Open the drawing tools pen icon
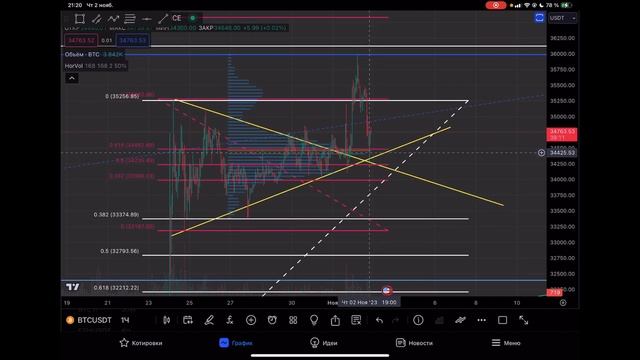This screenshot has height=360, width=640. [x=209, y=320]
